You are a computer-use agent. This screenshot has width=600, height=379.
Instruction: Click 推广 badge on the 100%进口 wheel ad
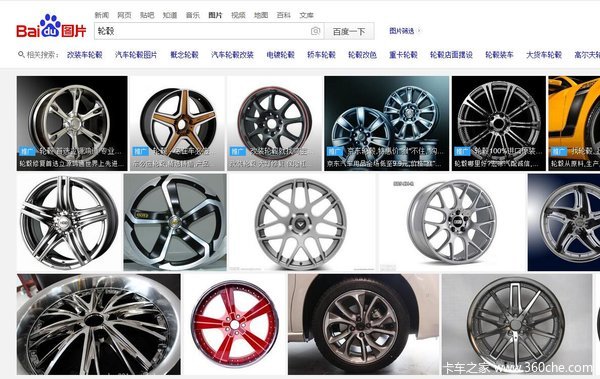(462, 152)
